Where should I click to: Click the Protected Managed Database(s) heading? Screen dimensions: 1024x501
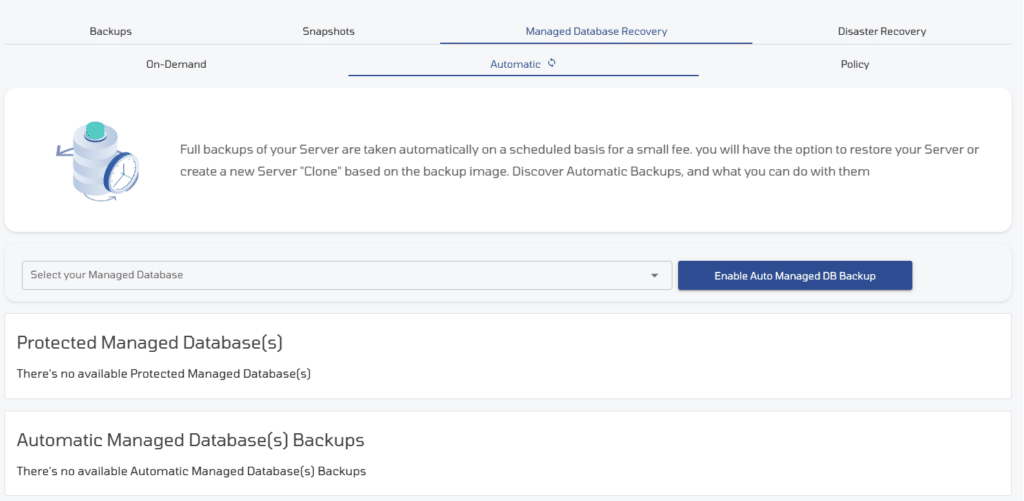pos(150,343)
